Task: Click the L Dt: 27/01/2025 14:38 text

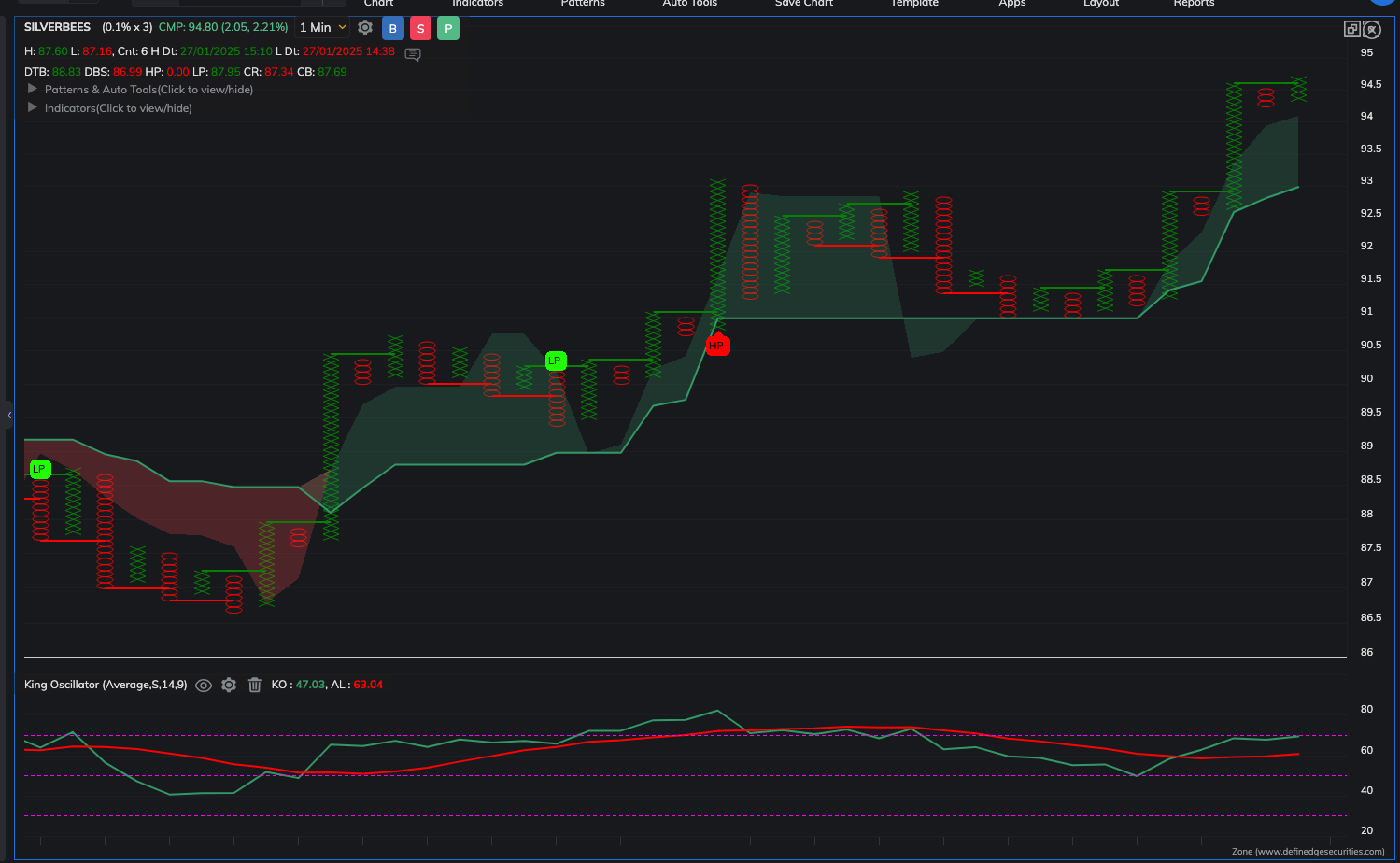Action: (x=335, y=51)
